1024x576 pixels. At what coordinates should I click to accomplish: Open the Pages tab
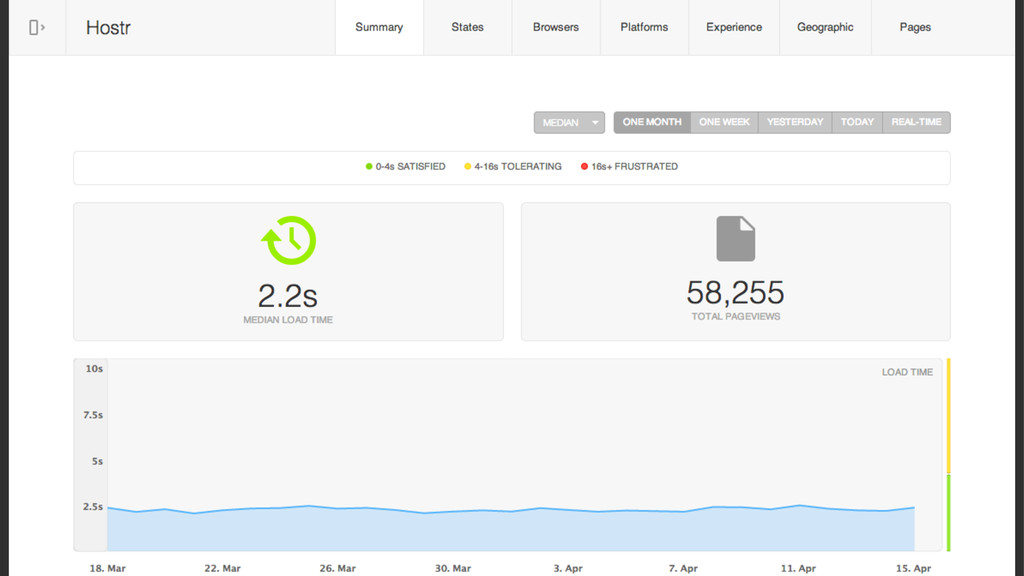pyautogui.click(x=915, y=27)
